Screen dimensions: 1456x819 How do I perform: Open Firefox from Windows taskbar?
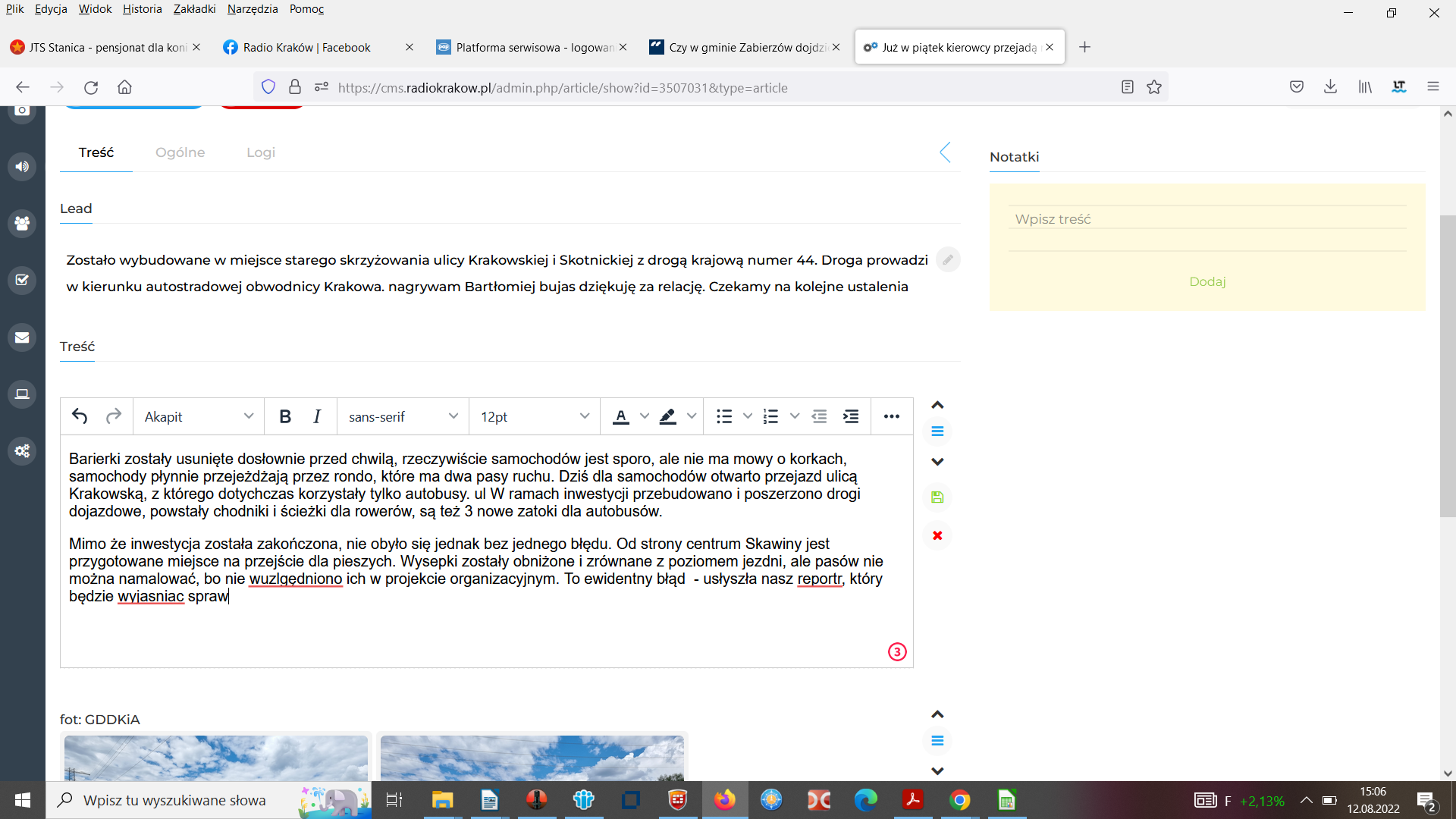(x=724, y=800)
